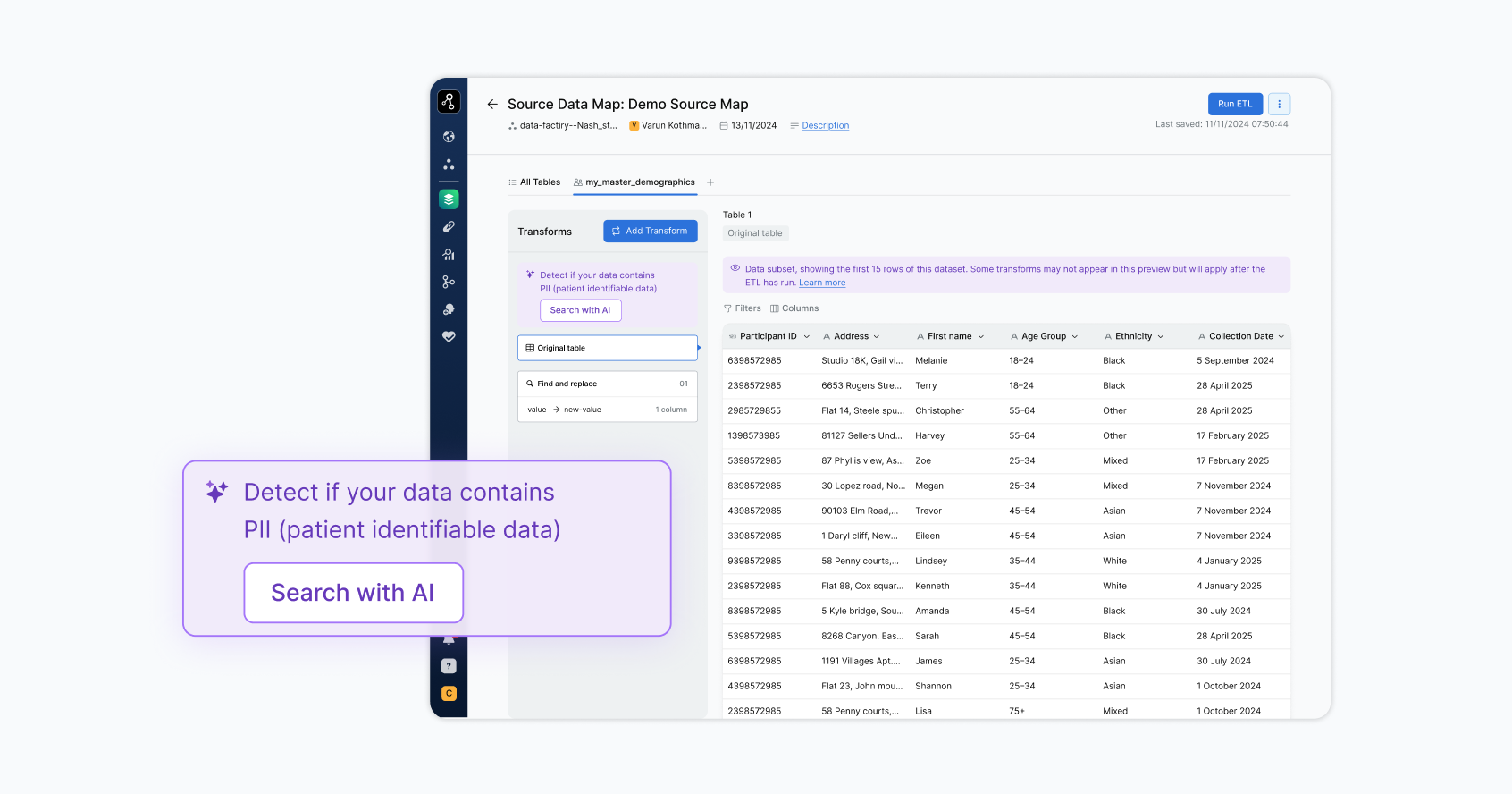Click the Run ETL button
Image resolution: width=1512 pixels, height=794 pixels.
1234,104
